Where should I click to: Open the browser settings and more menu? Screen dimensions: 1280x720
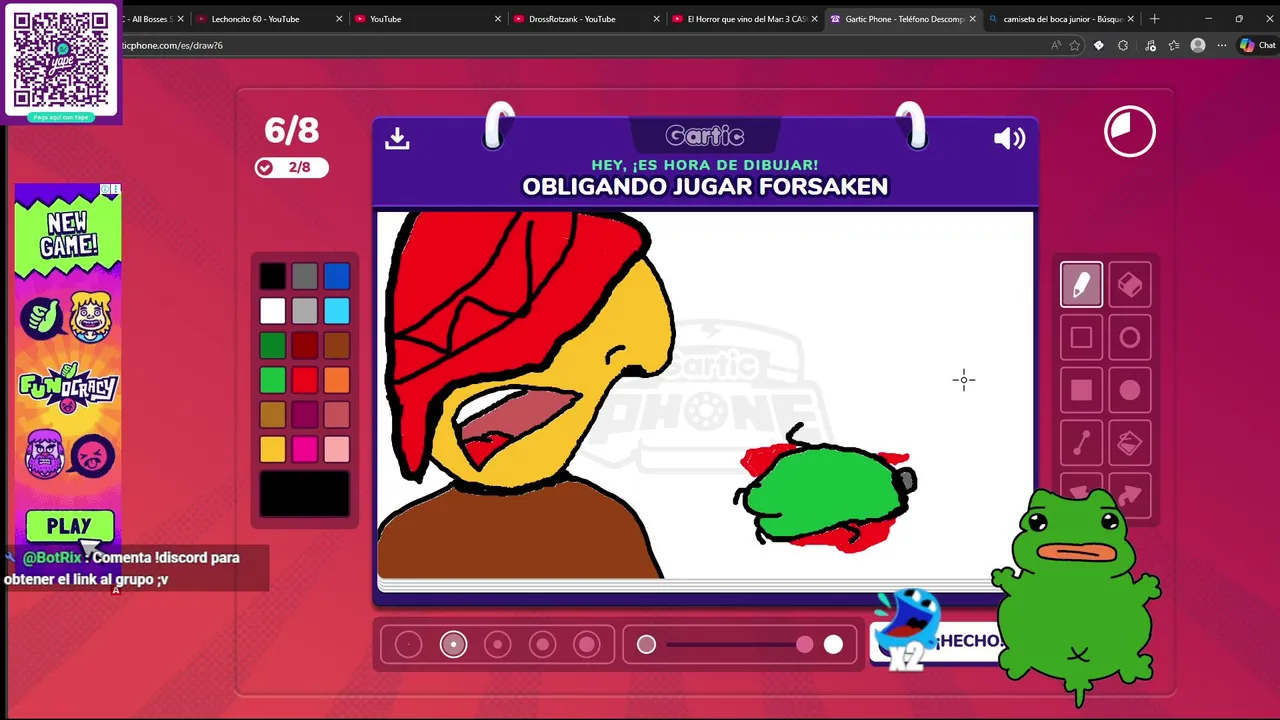coord(1221,45)
